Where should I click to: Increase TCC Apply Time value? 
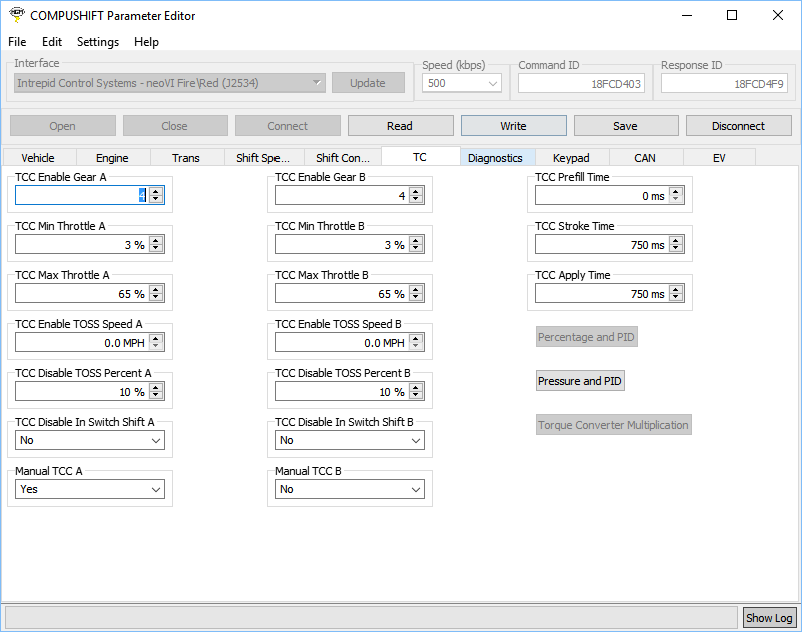[676, 290]
